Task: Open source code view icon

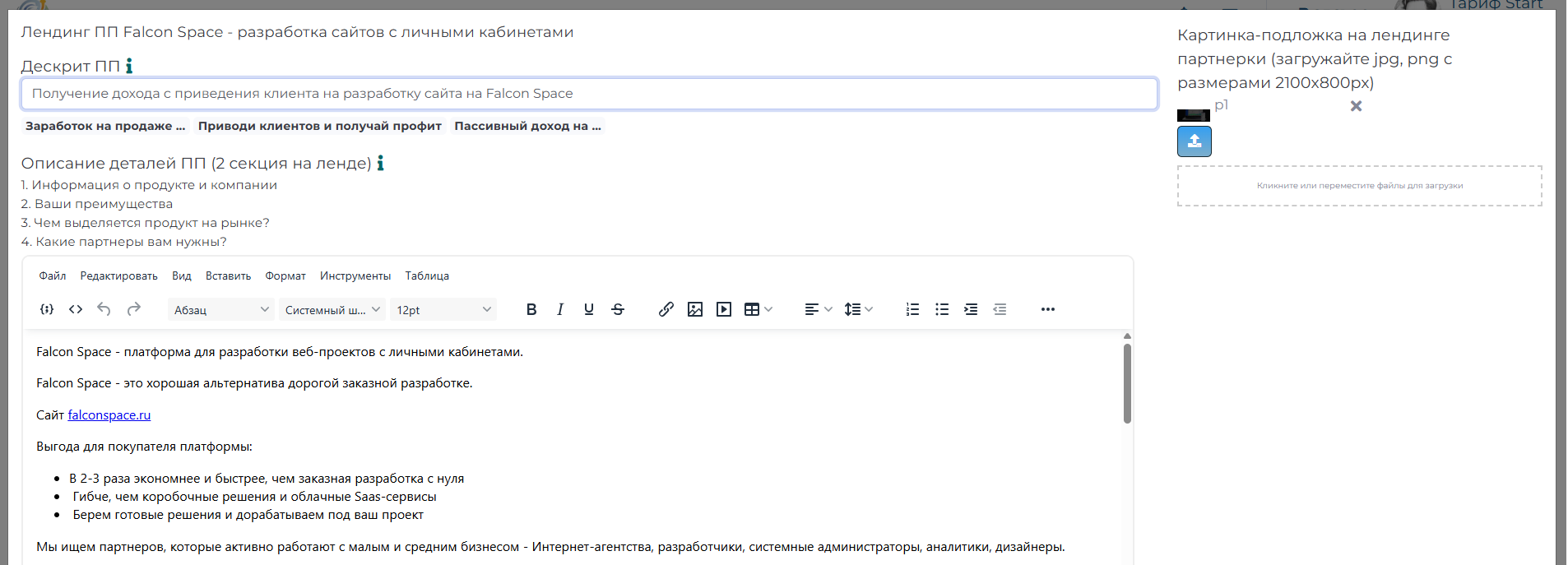Action: (x=76, y=309)
